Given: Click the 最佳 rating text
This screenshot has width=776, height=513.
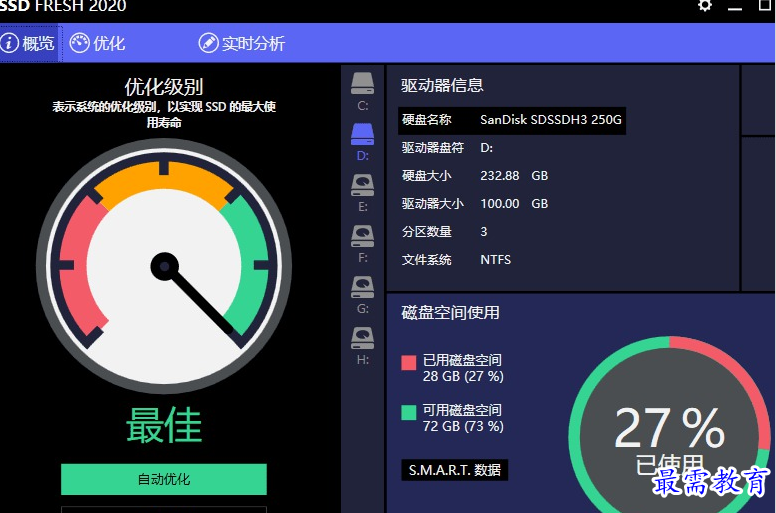Looking at the screenshot, I should 164,425.
